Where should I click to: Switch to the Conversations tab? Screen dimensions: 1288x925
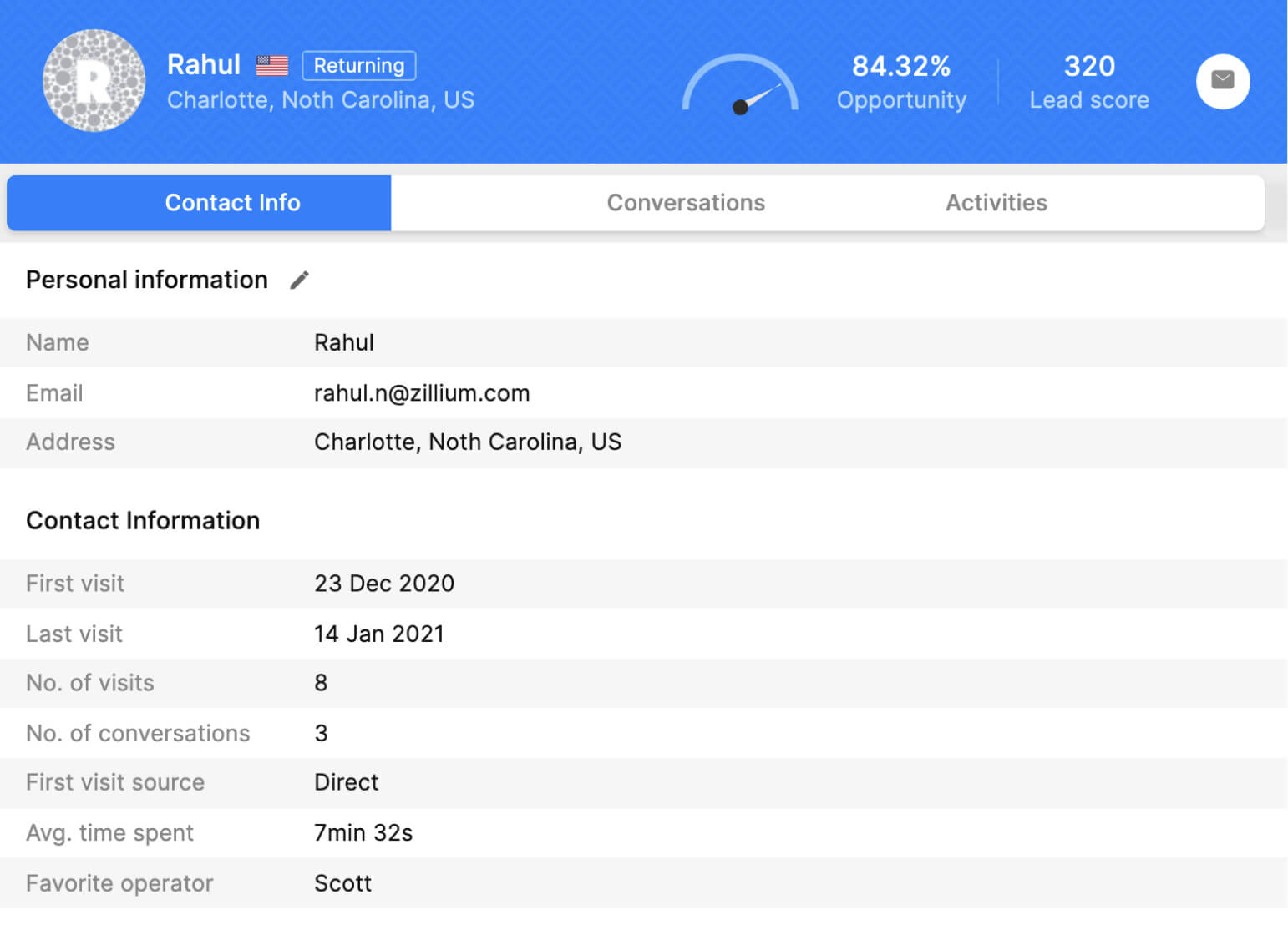pyautogui.click(x=686, y=202)
